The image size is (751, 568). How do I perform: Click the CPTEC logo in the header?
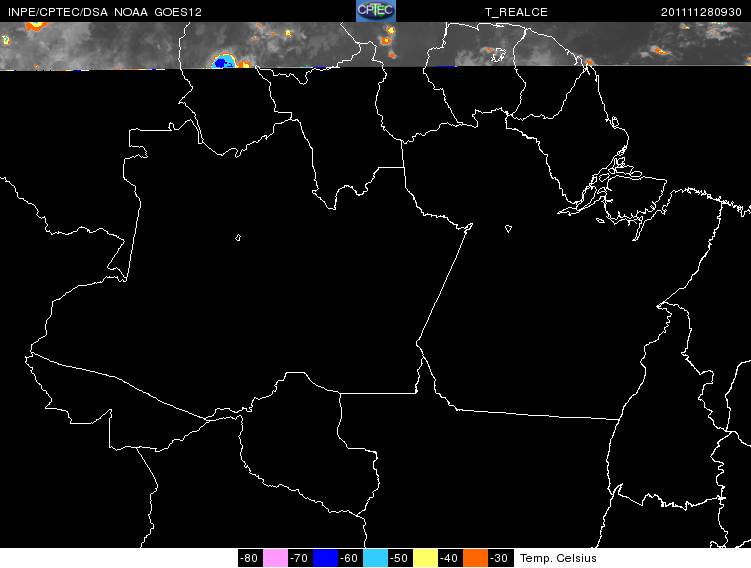tap(376, 11)
